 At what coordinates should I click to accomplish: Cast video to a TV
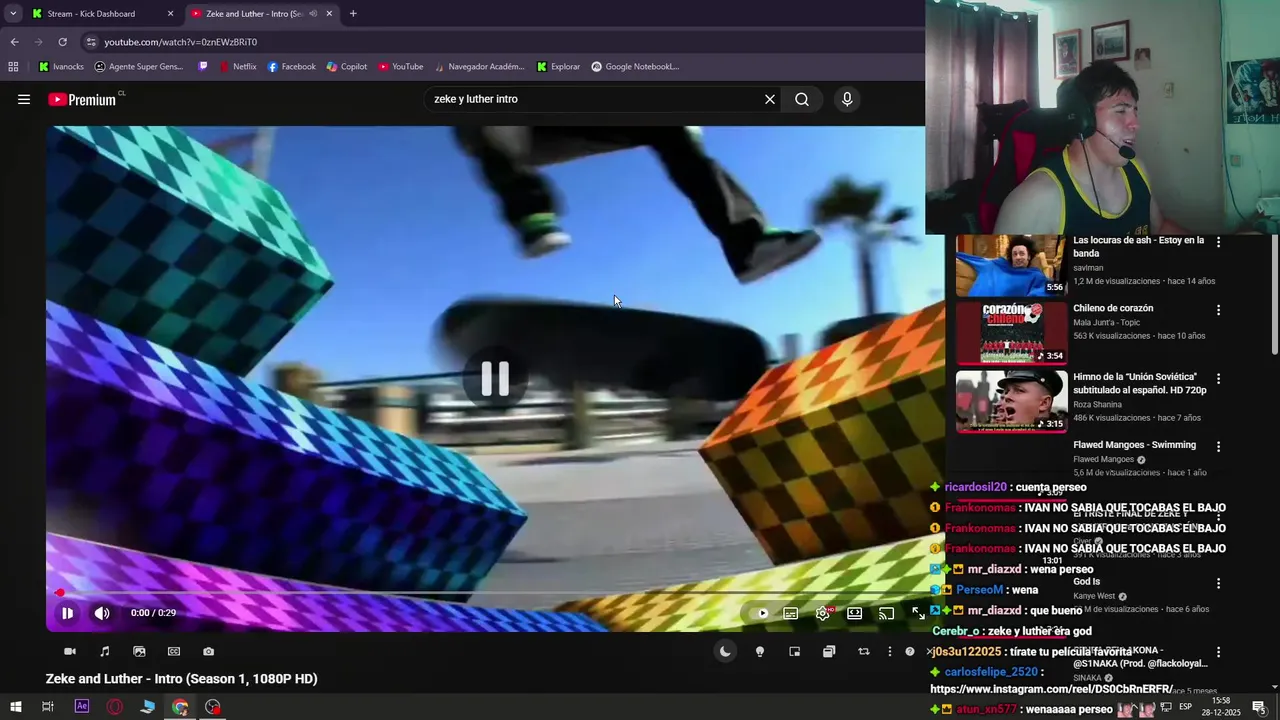(887, 613)
